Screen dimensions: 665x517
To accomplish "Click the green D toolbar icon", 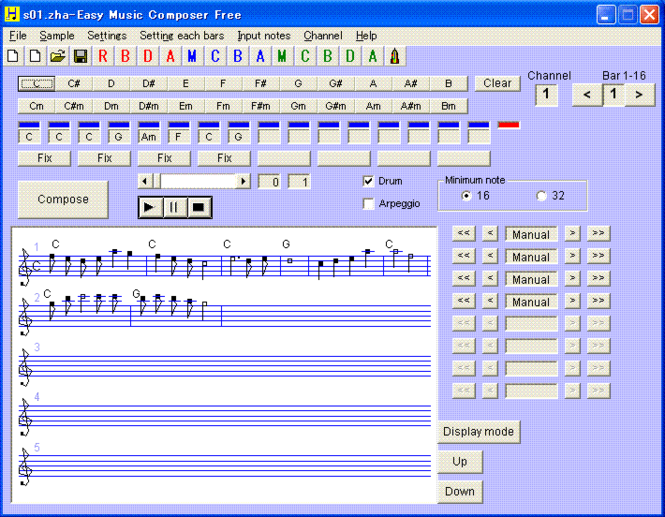I will click(x=350, y=56).
